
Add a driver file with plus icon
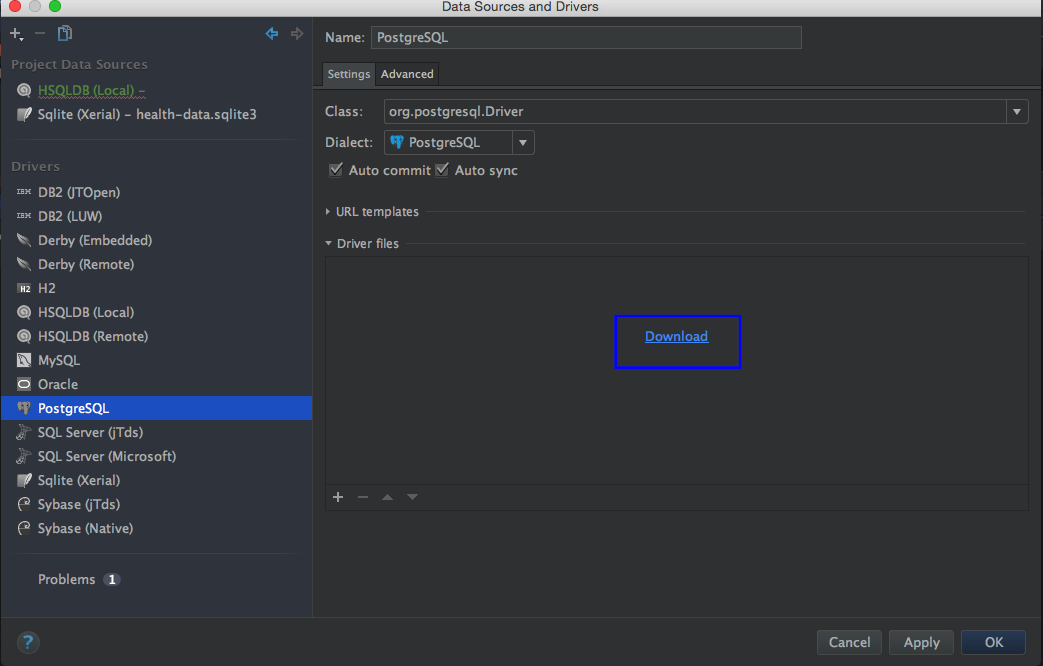pyautogui.click(x=338, y=497)
